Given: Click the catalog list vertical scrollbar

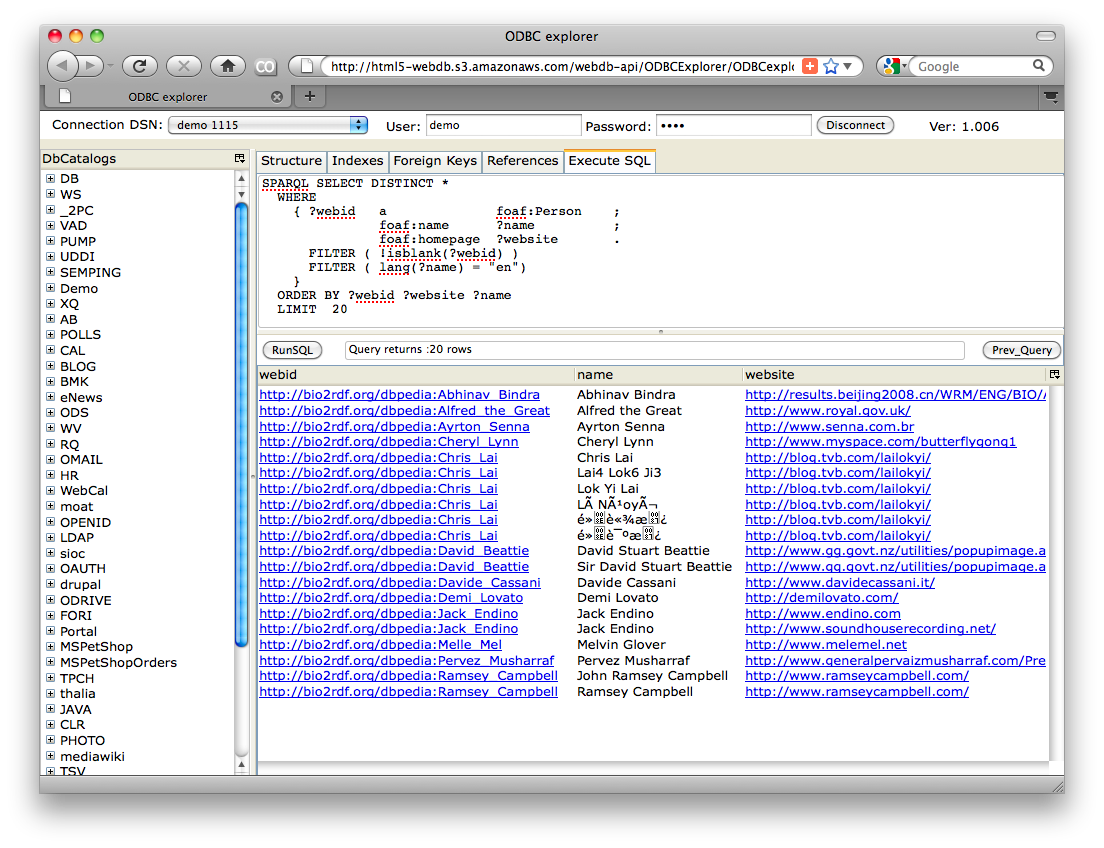Looking at the screenshot, I should (x=241, y=420).
